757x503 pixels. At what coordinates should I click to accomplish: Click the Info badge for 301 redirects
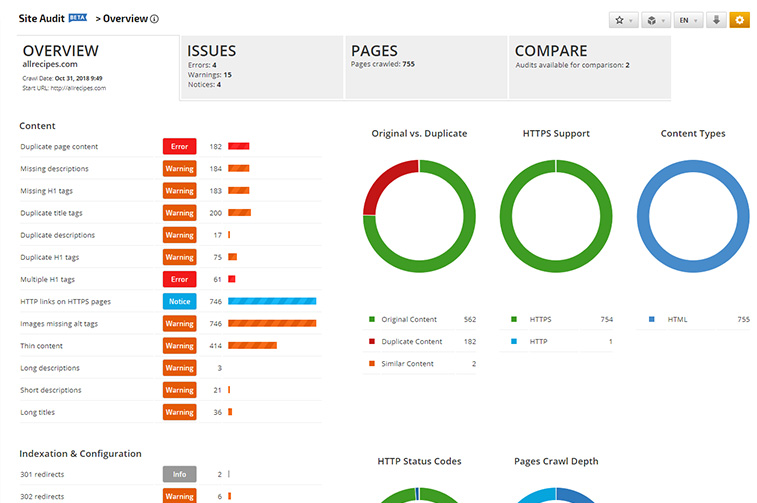click(179, 474)
